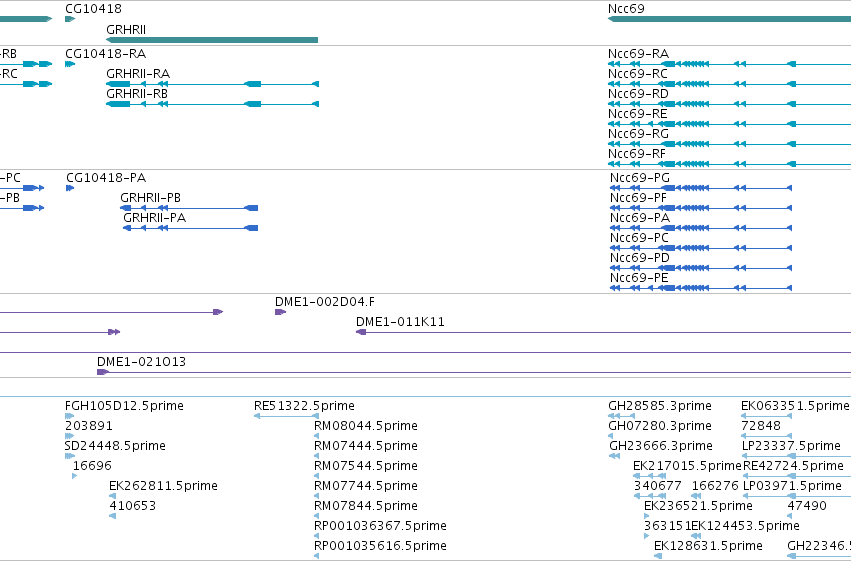Select the 72848 EST label
851x561 pixels.
click(x=761, y=426)
